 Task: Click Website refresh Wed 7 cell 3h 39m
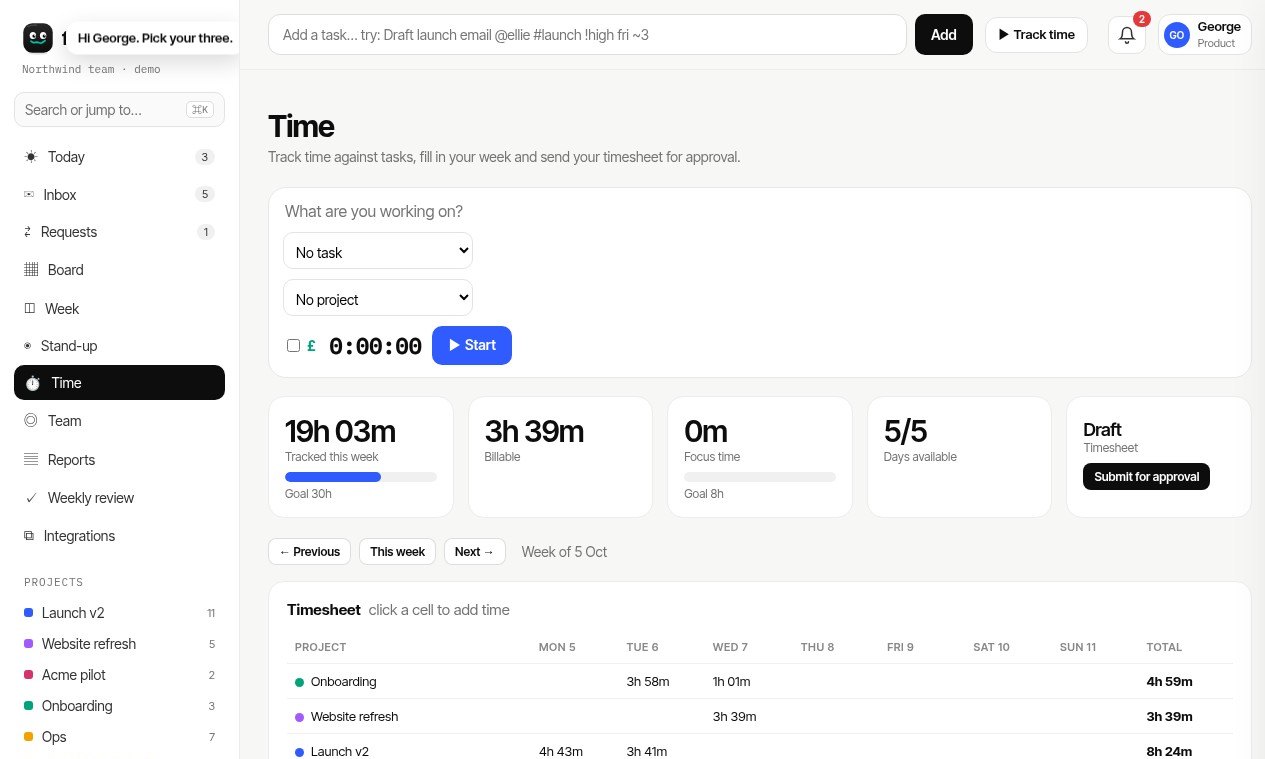[x=734, y=717]
